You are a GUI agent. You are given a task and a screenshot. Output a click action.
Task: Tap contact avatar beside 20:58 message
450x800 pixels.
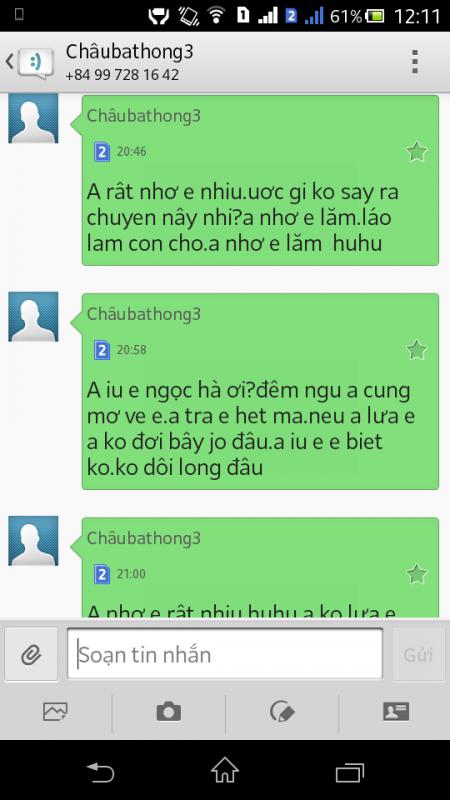pos(33,316)
